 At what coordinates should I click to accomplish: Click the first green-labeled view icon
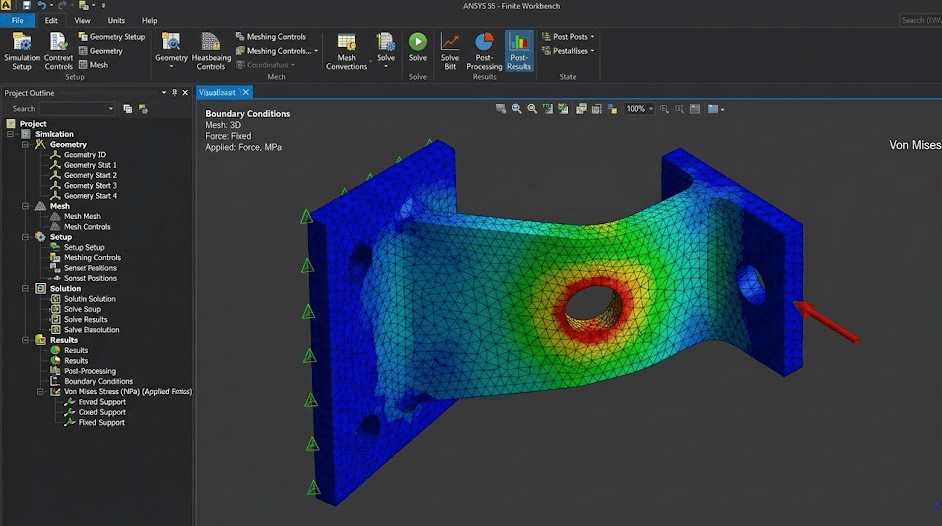[x=548, y=109]
